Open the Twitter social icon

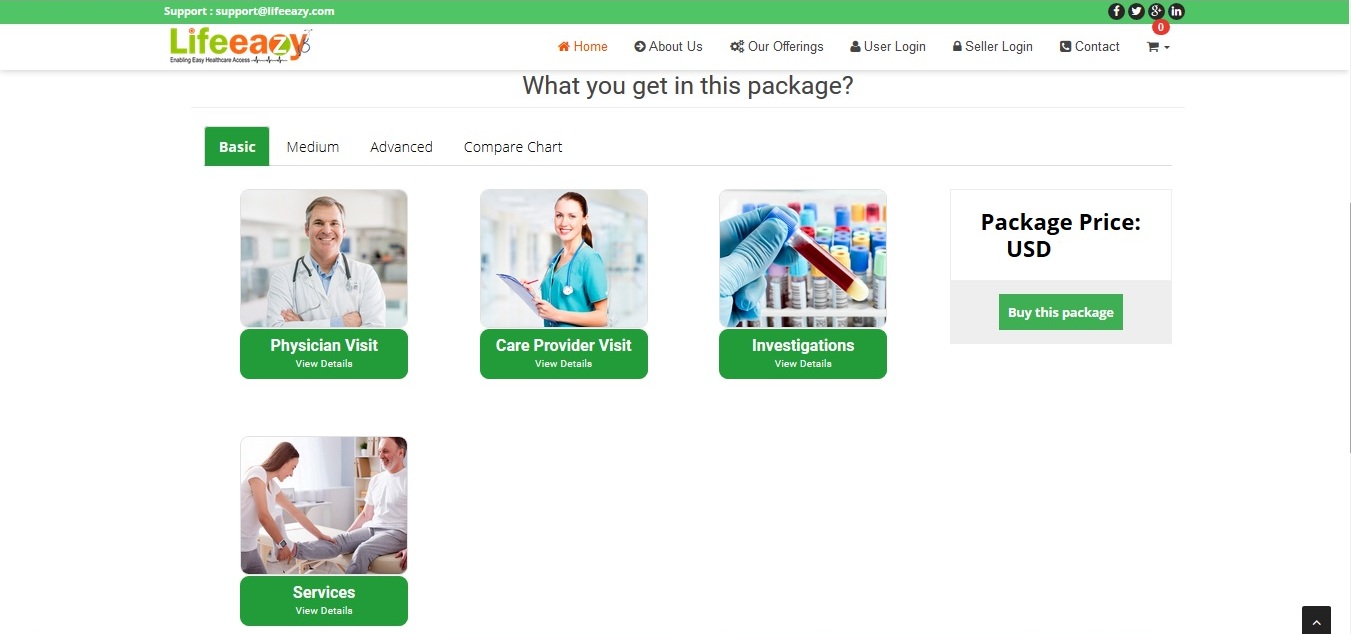pyautogui.click(x=1136, y=12)
